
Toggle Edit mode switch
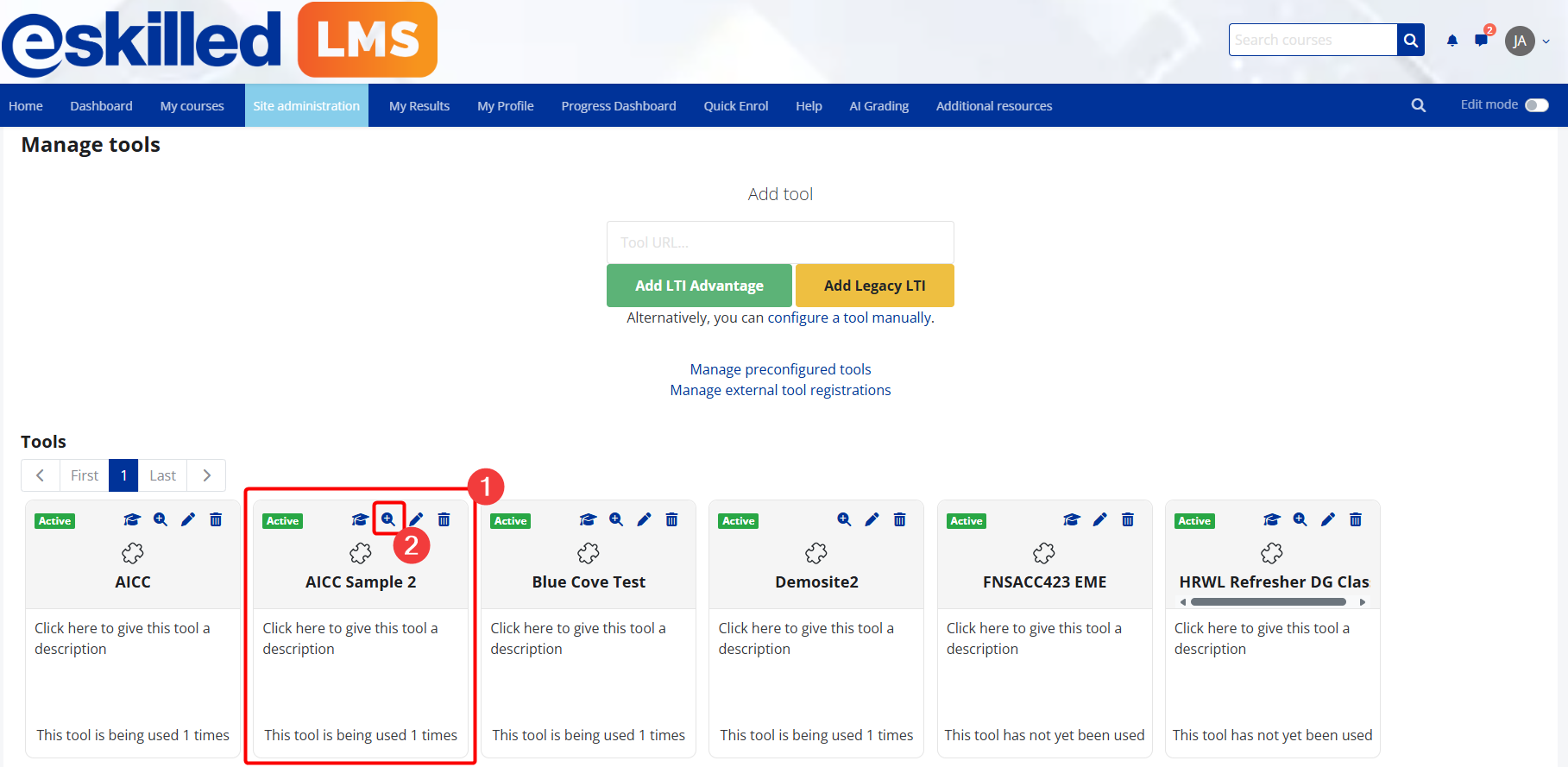click(1536, 105)
